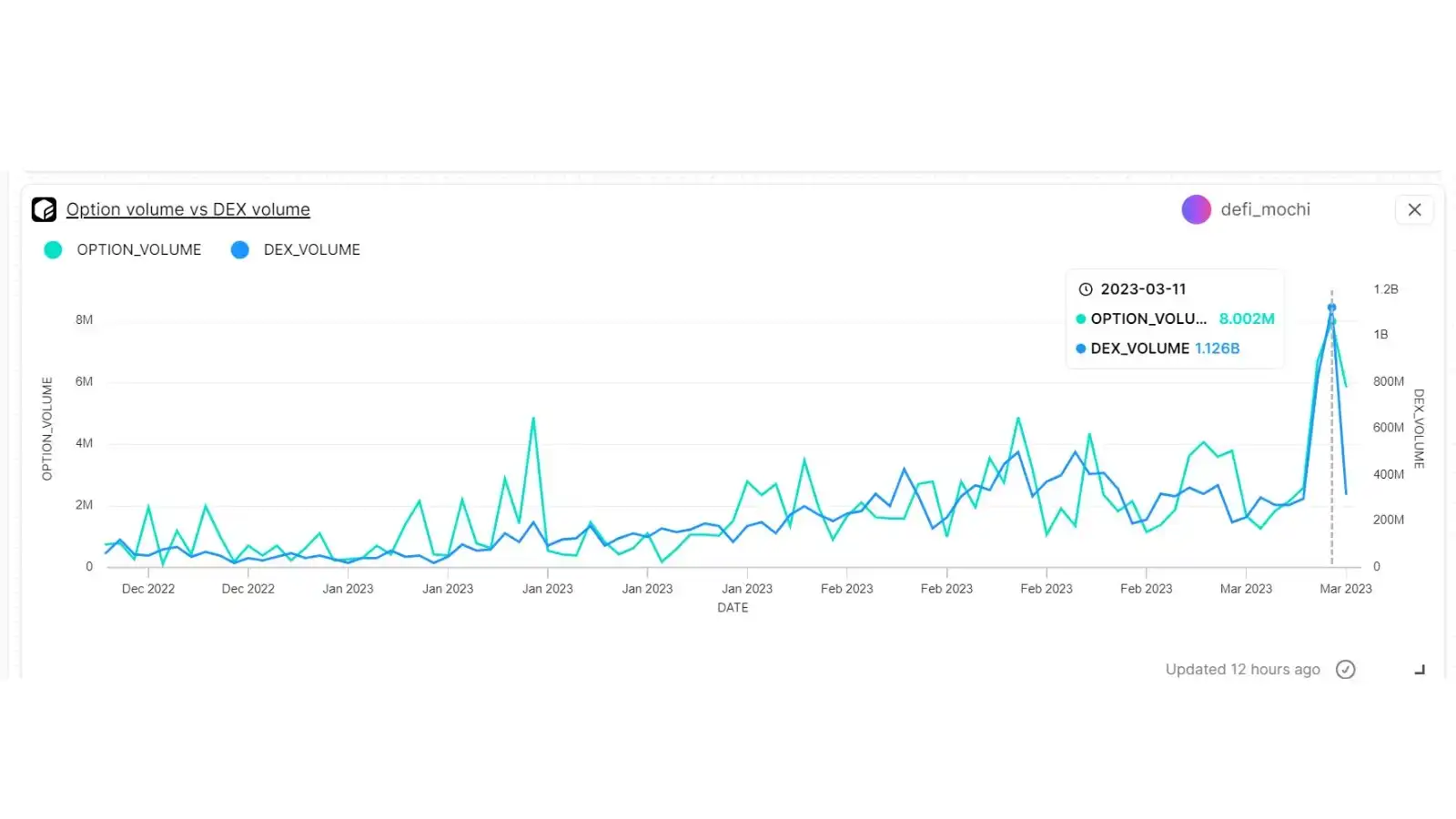Click the resize corner handle icon
The height and width of the screenshot is (819, 1456).
(x=1420, y=670)
